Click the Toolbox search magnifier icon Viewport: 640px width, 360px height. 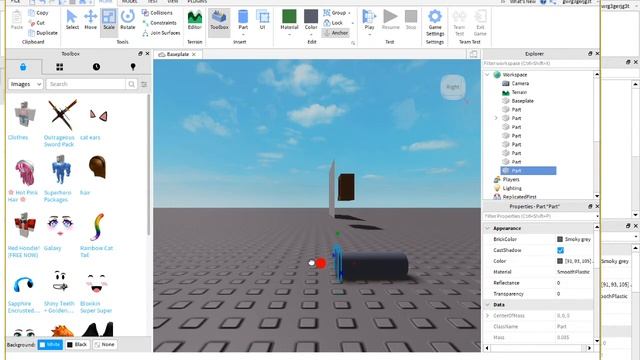coord(131,84)
